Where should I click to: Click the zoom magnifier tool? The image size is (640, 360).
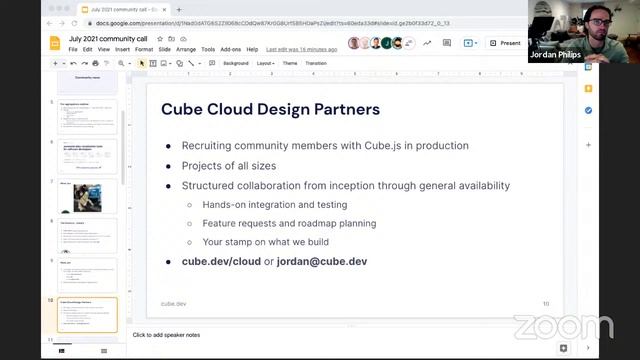tap(121, 63)
